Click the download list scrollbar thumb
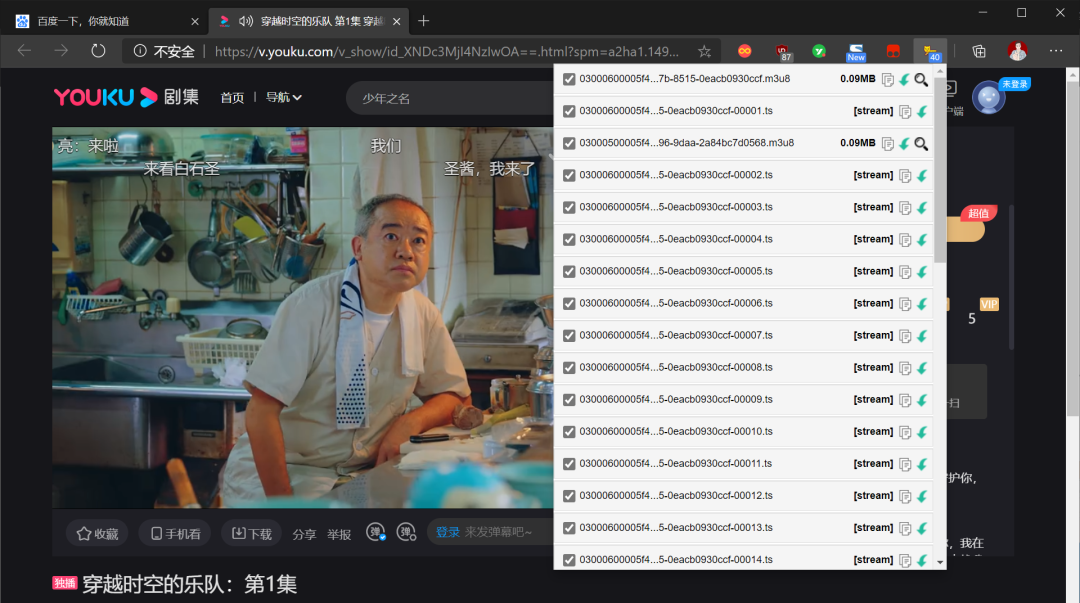Viewport: 1080px width, 603px height. pyautogui.click(x=939, y=170)
